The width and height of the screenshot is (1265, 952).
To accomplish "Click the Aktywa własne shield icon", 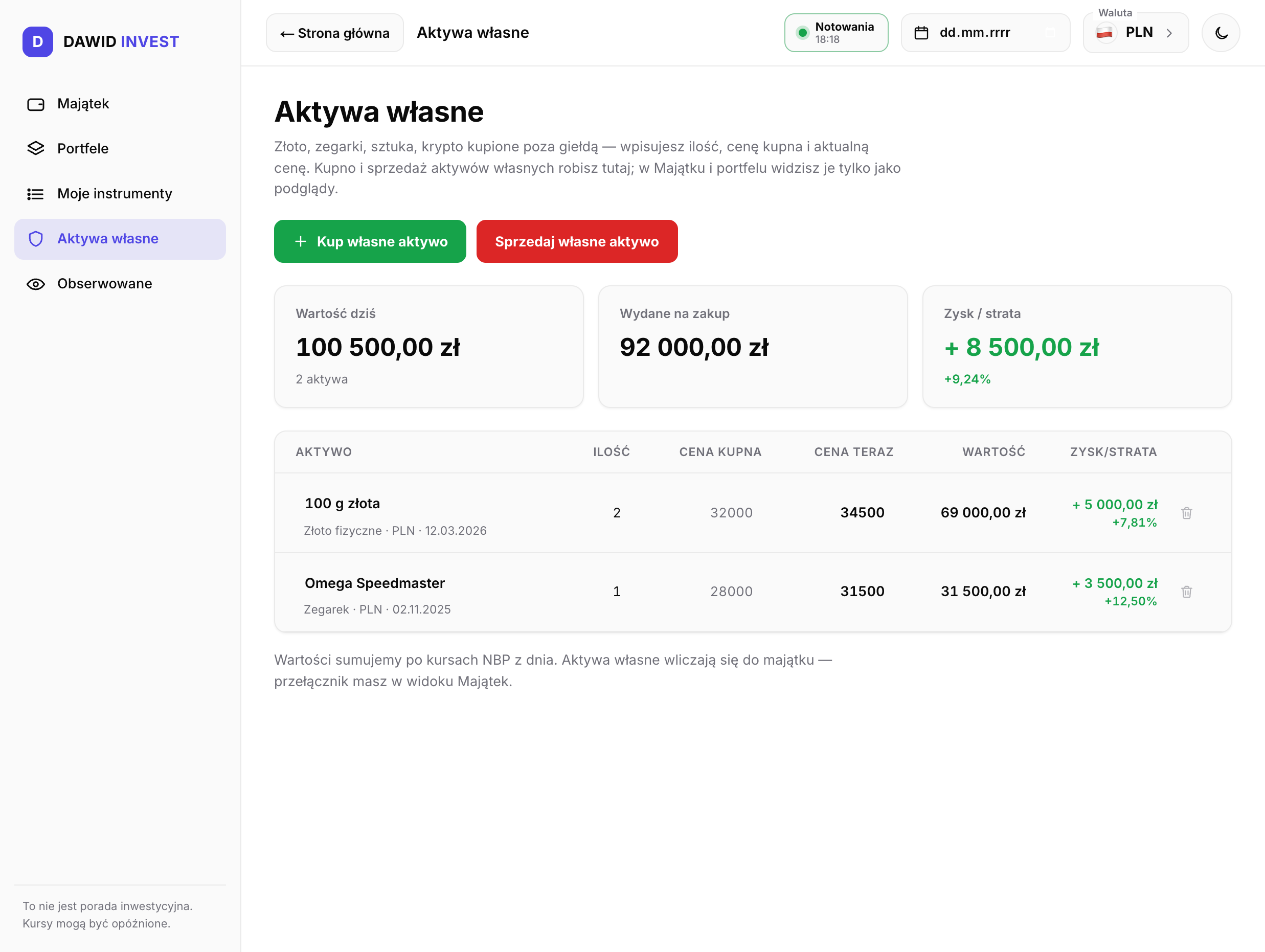I will (x=35, y=239).
